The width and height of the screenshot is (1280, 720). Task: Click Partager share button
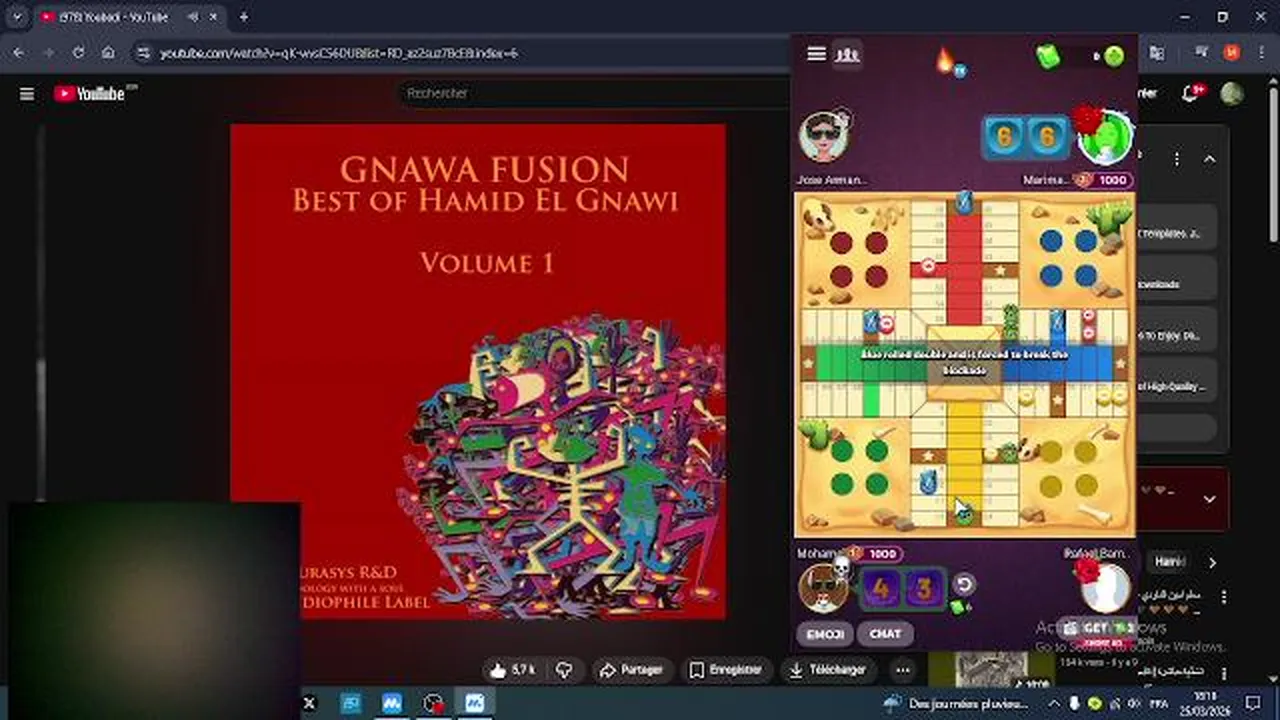pyautogui.click(x=631, y=670)
